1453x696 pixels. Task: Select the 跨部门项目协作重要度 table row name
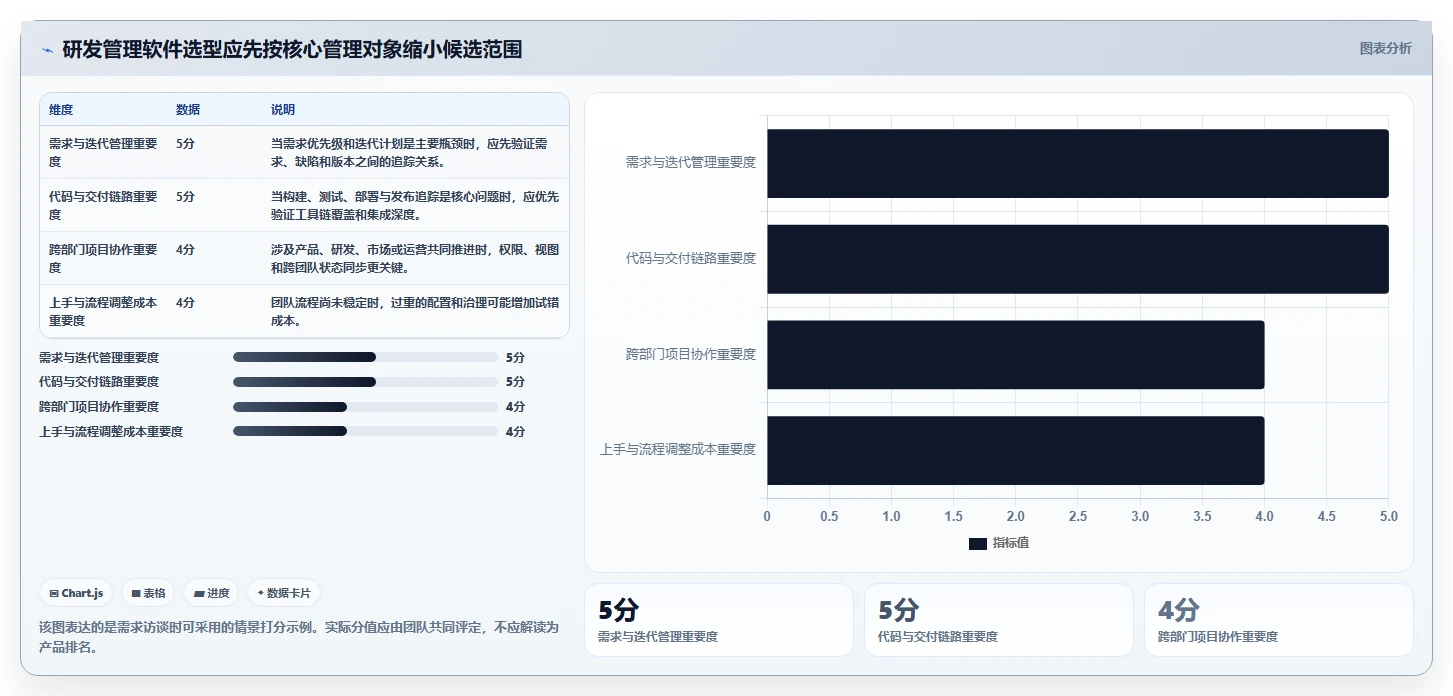point(103,258)
